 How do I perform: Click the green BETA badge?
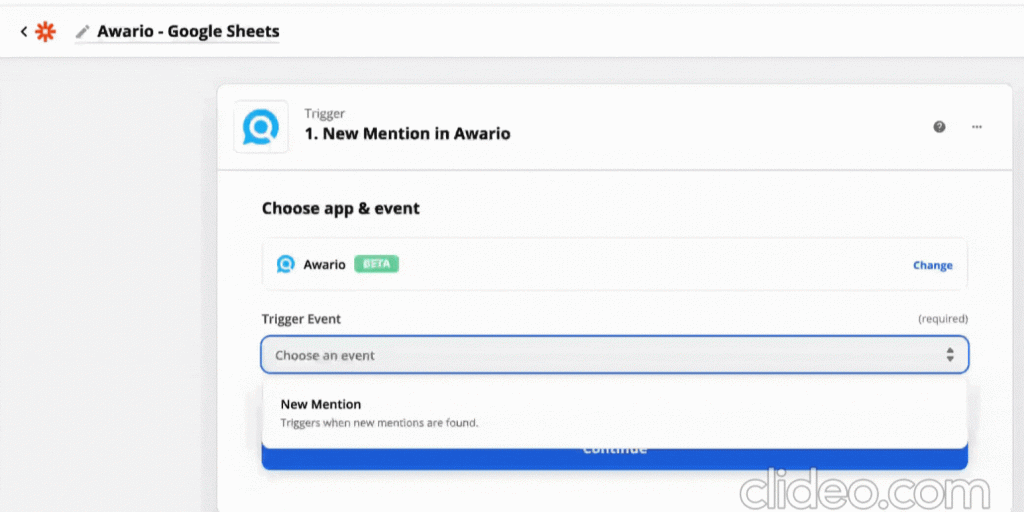(376, 264)
